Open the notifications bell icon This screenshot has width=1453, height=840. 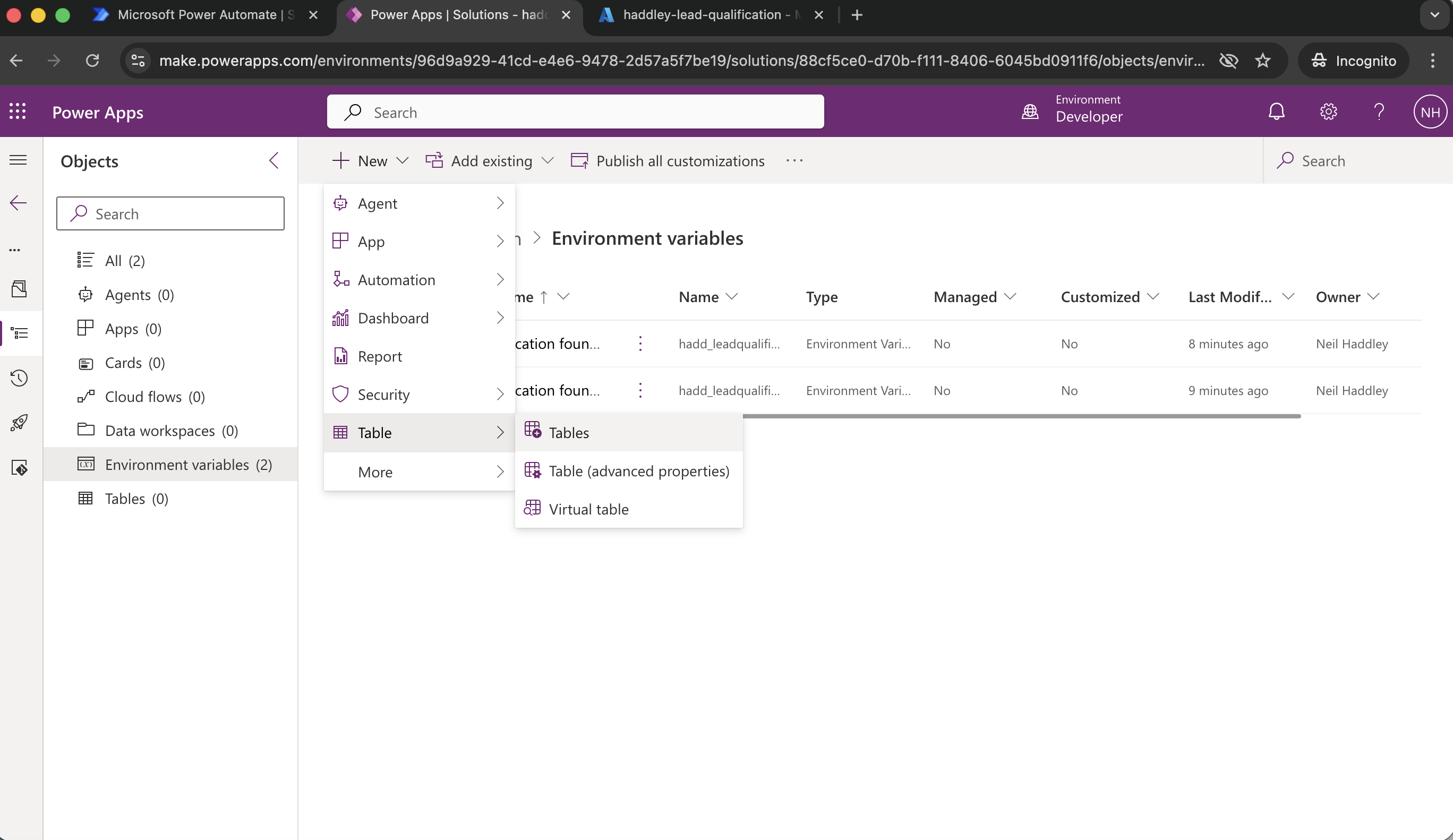[x=1276, y=112]
